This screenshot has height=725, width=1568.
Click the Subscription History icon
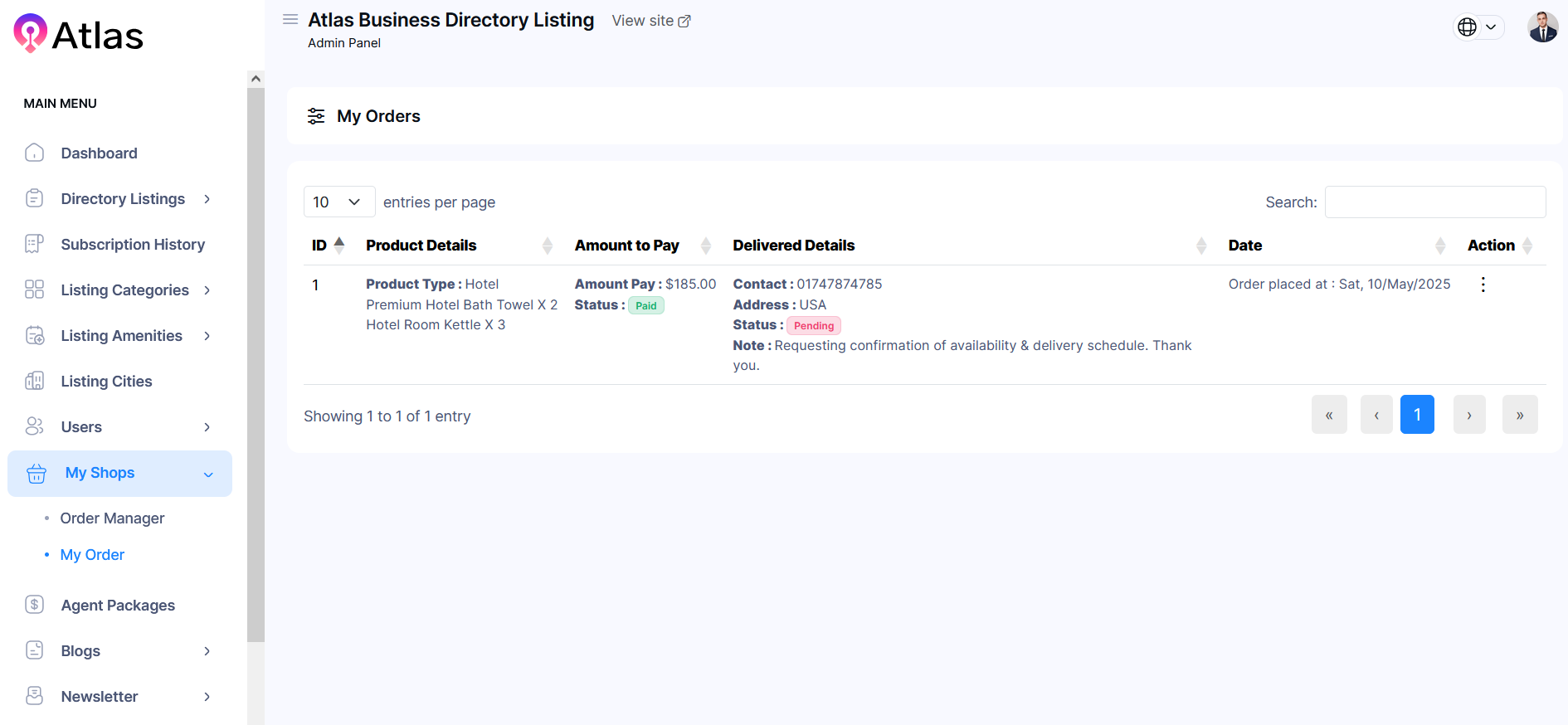[x=35, y=244]
